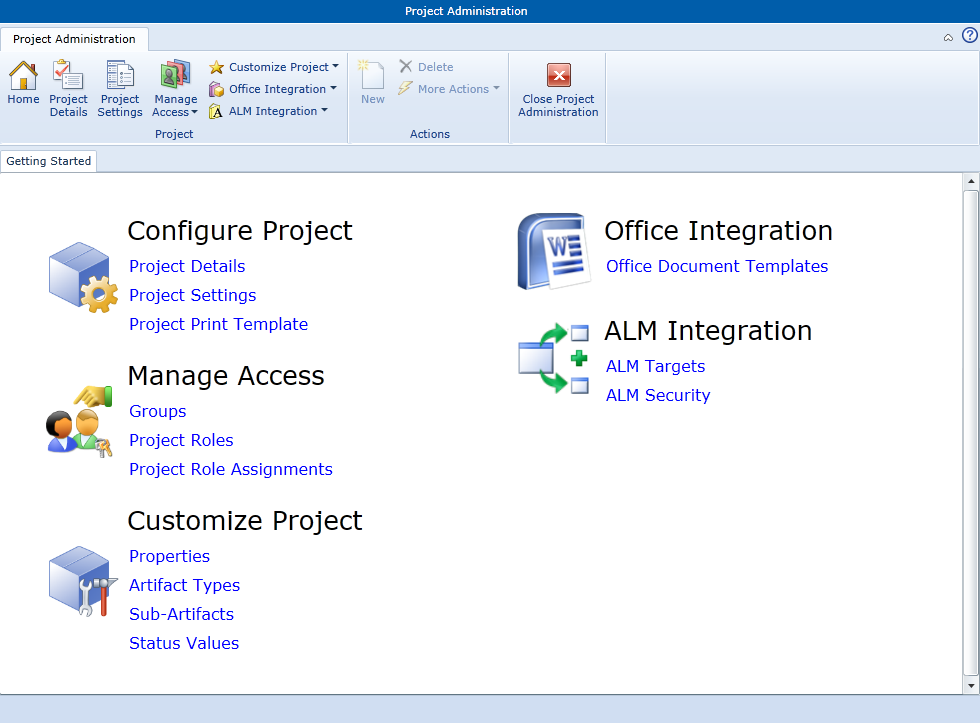This screenshot has height=723, width=980.
Task: Open Project Settings ribbon icon
Action: [x=119, y=76]
